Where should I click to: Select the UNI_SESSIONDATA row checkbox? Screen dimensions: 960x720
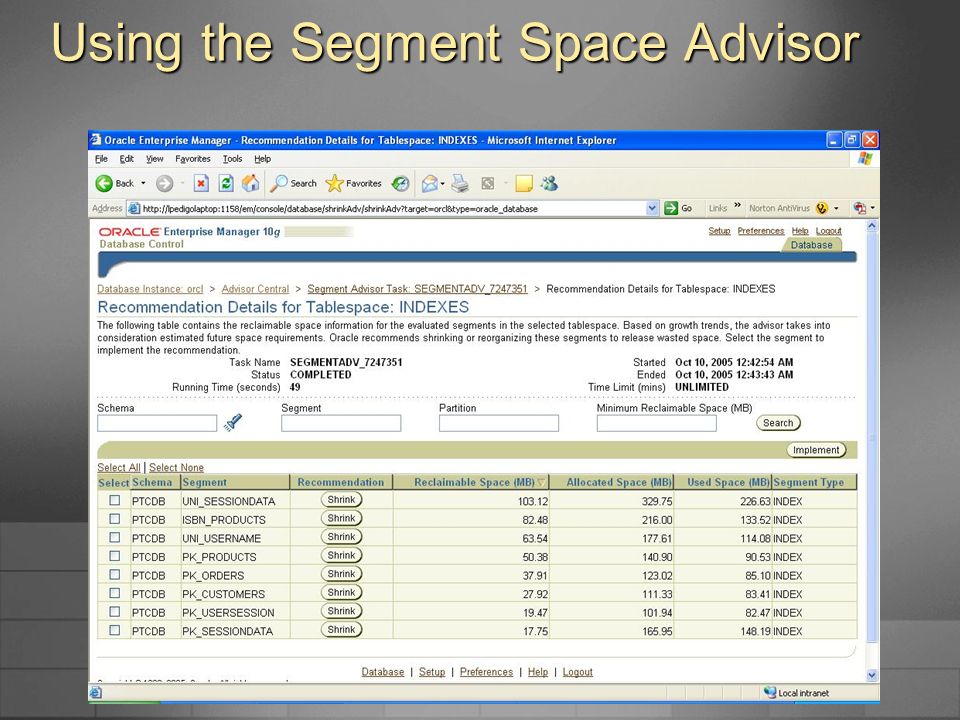114,500
